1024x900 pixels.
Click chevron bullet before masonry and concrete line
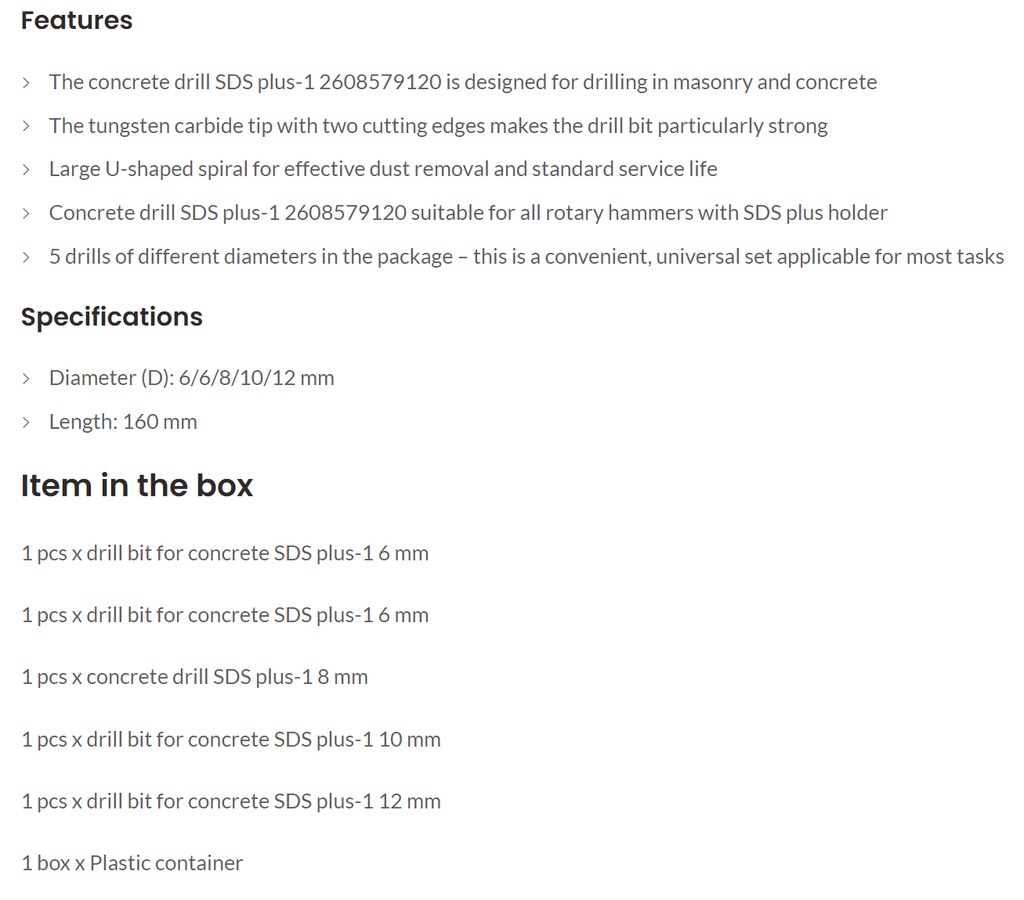click(x=26, y=82)
